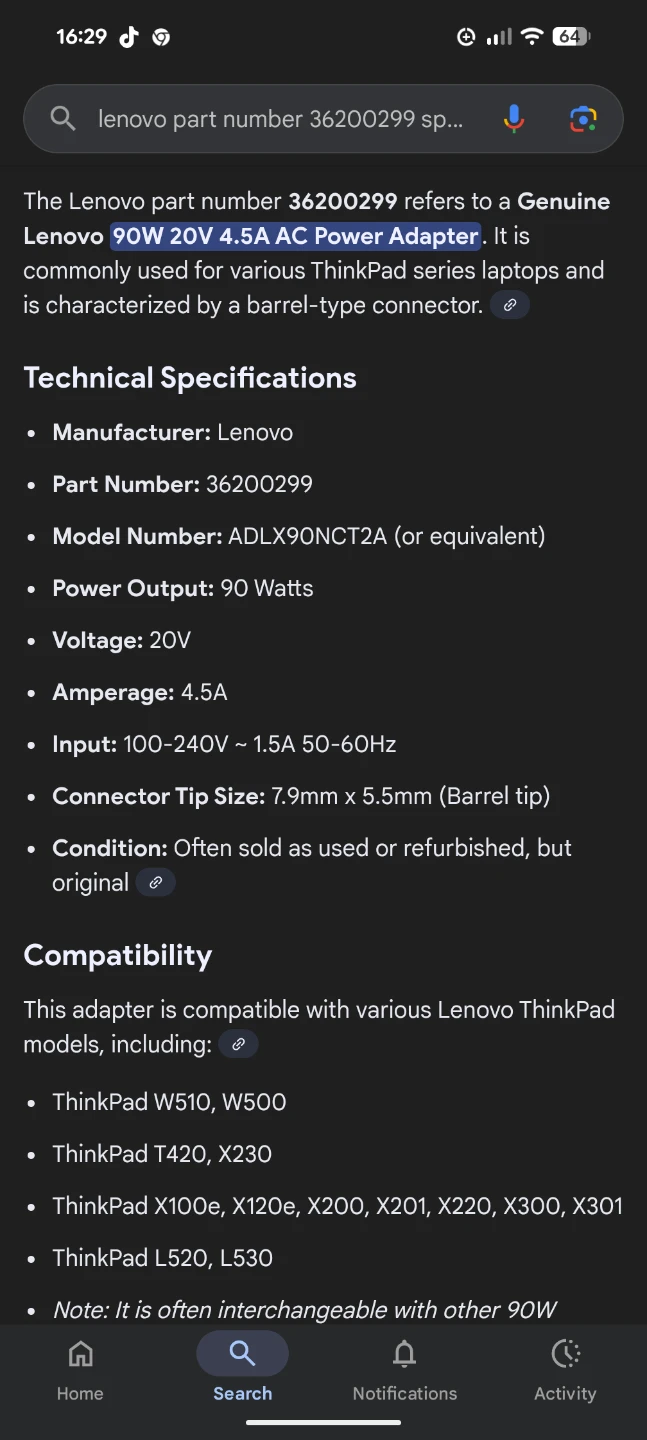The height and width of the screenshot is (1440, 647).
Task: Tap the voice search microphone icon
Action: (x=513, y=119)
